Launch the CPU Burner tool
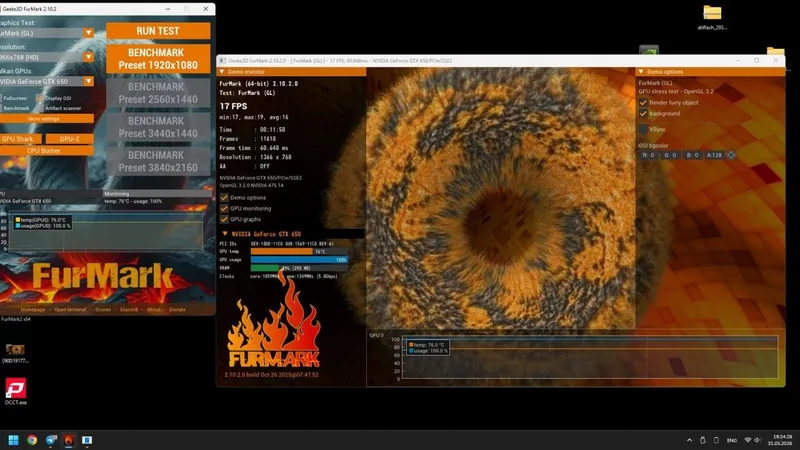The height and width of the screenshot is (450, 800). (x=46, y=151)
